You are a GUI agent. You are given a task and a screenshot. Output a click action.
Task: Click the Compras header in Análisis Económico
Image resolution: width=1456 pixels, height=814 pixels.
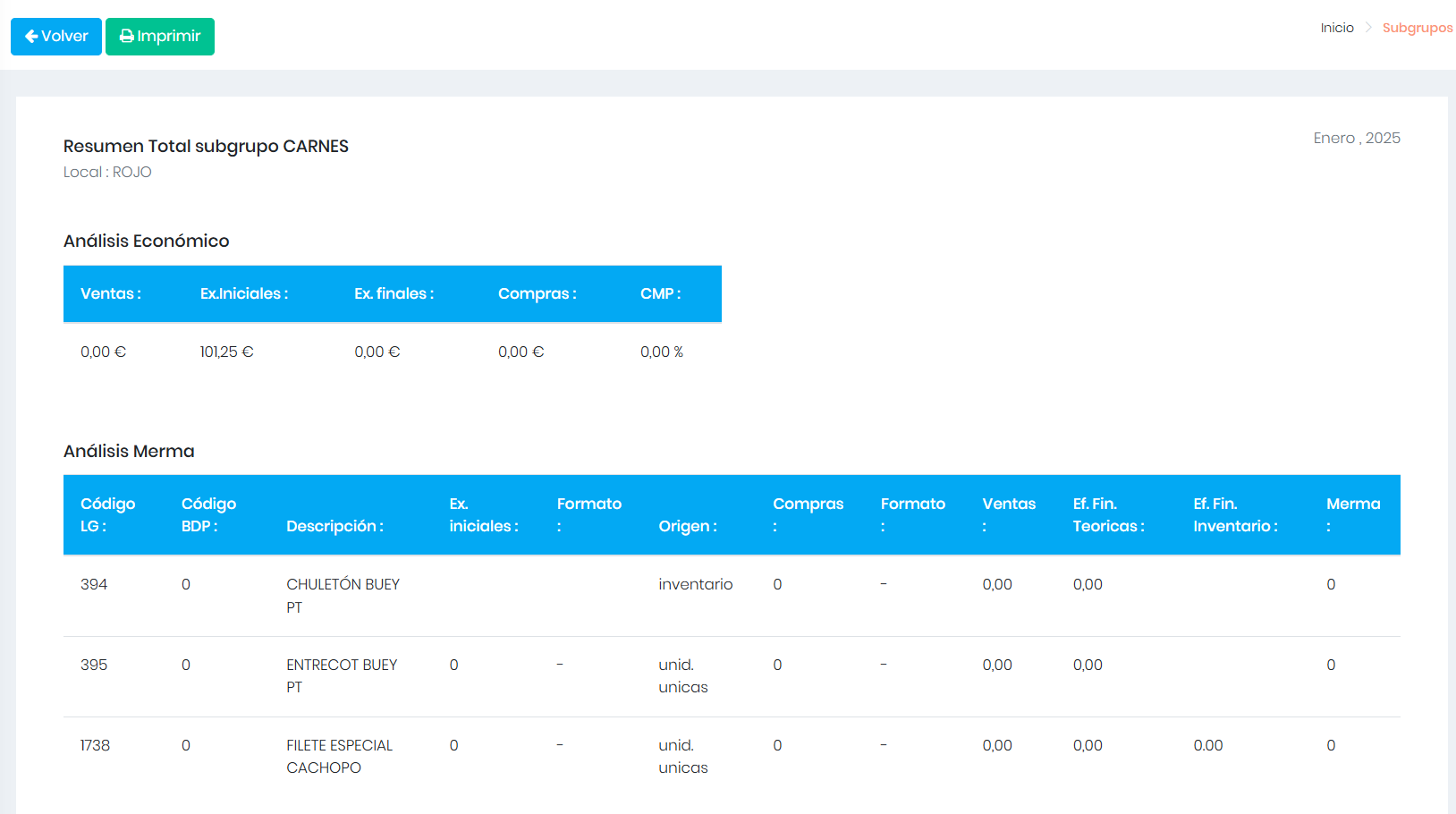tap(538, 293)
